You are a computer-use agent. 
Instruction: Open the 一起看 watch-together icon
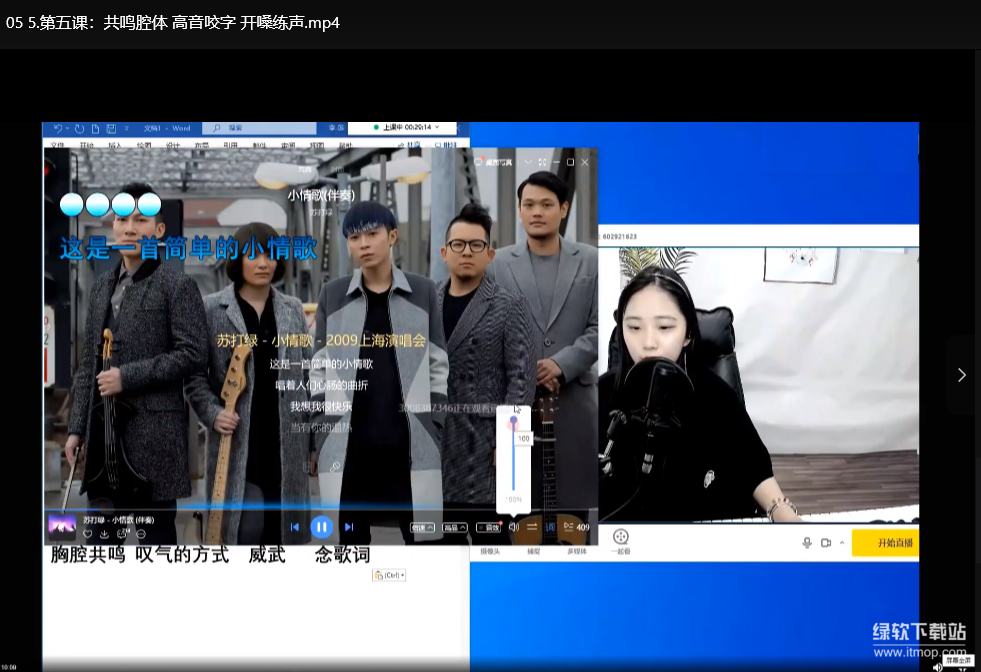coord(621,541)
